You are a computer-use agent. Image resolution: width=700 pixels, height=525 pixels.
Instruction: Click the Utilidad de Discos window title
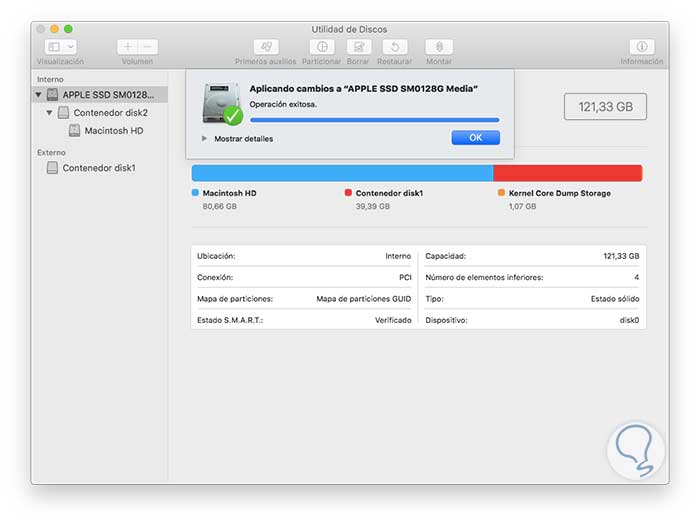point(349,29)
